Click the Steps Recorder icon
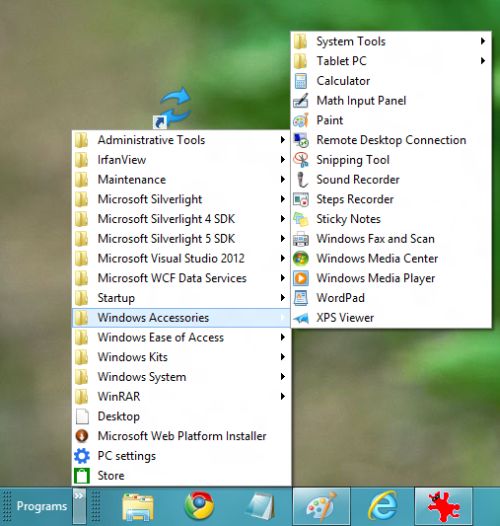 [301, 199]
